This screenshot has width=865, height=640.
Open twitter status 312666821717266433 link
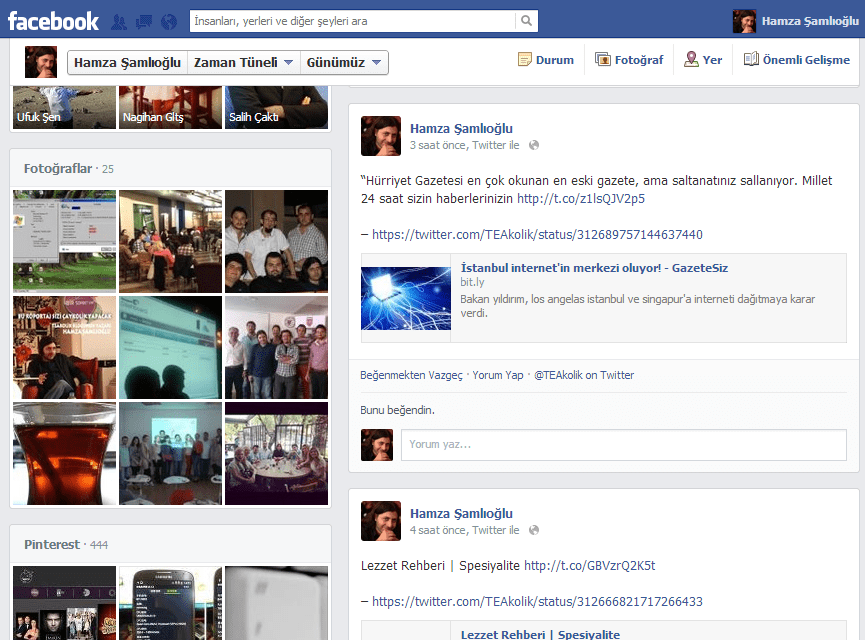537,601
